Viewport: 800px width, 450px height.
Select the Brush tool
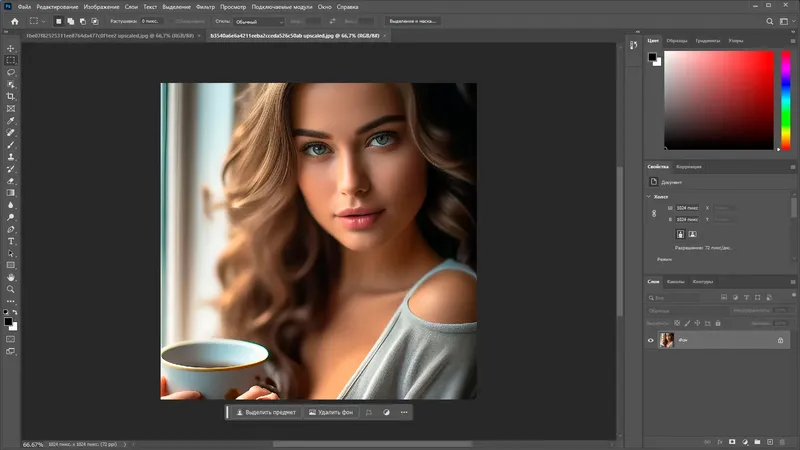[x=11, y=145]
